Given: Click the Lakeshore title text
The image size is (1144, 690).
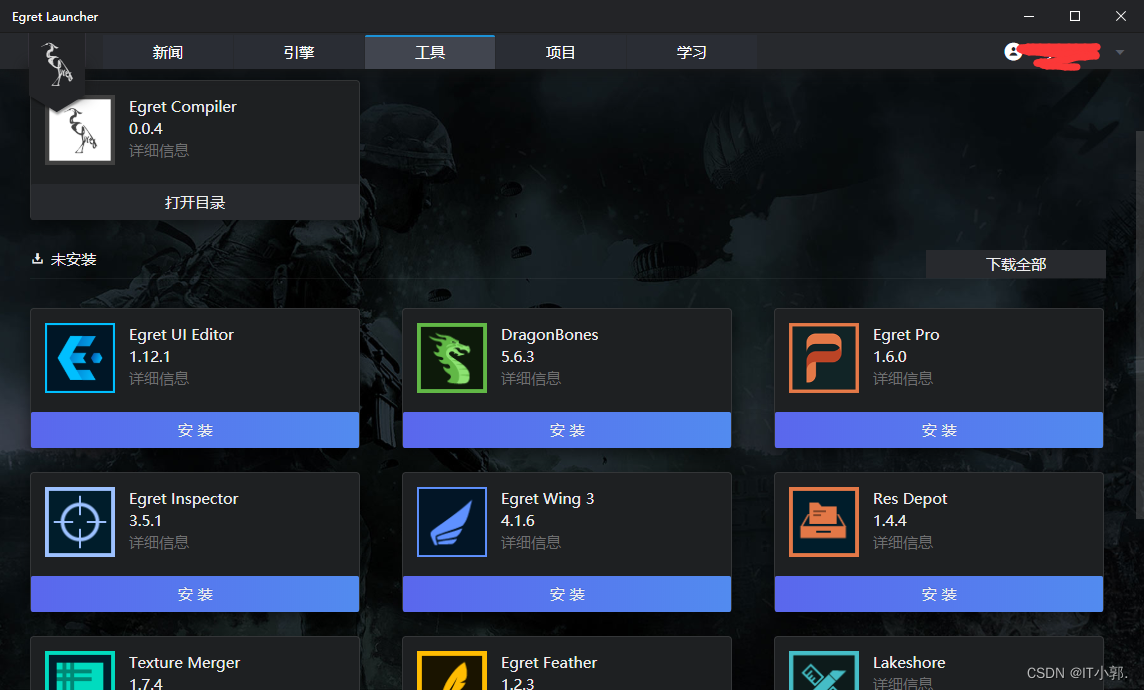Looking at the screenshot, I should (909, 662).
